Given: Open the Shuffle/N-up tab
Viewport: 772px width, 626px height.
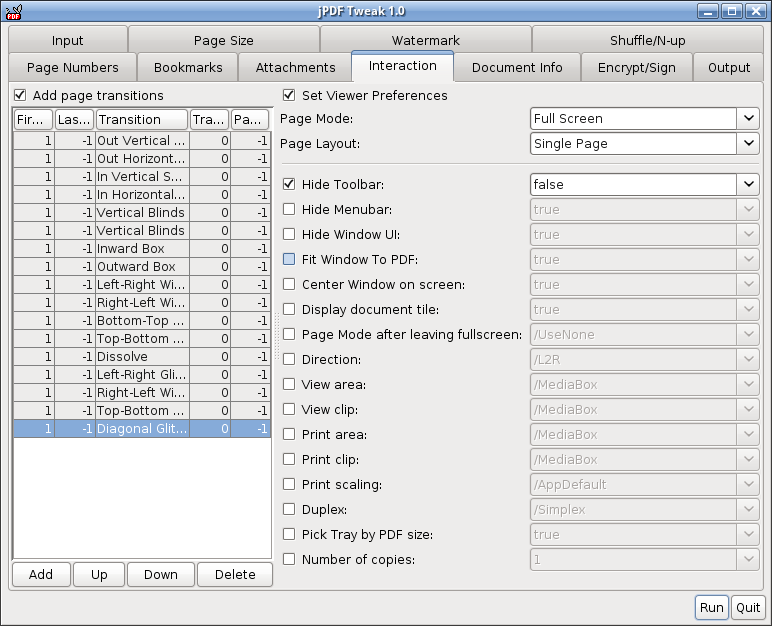Looking at the screenshot, I should 647,40.
